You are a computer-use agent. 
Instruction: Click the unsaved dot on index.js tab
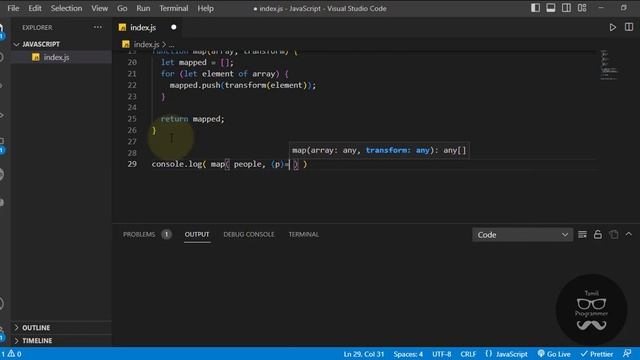click(174, 27)
